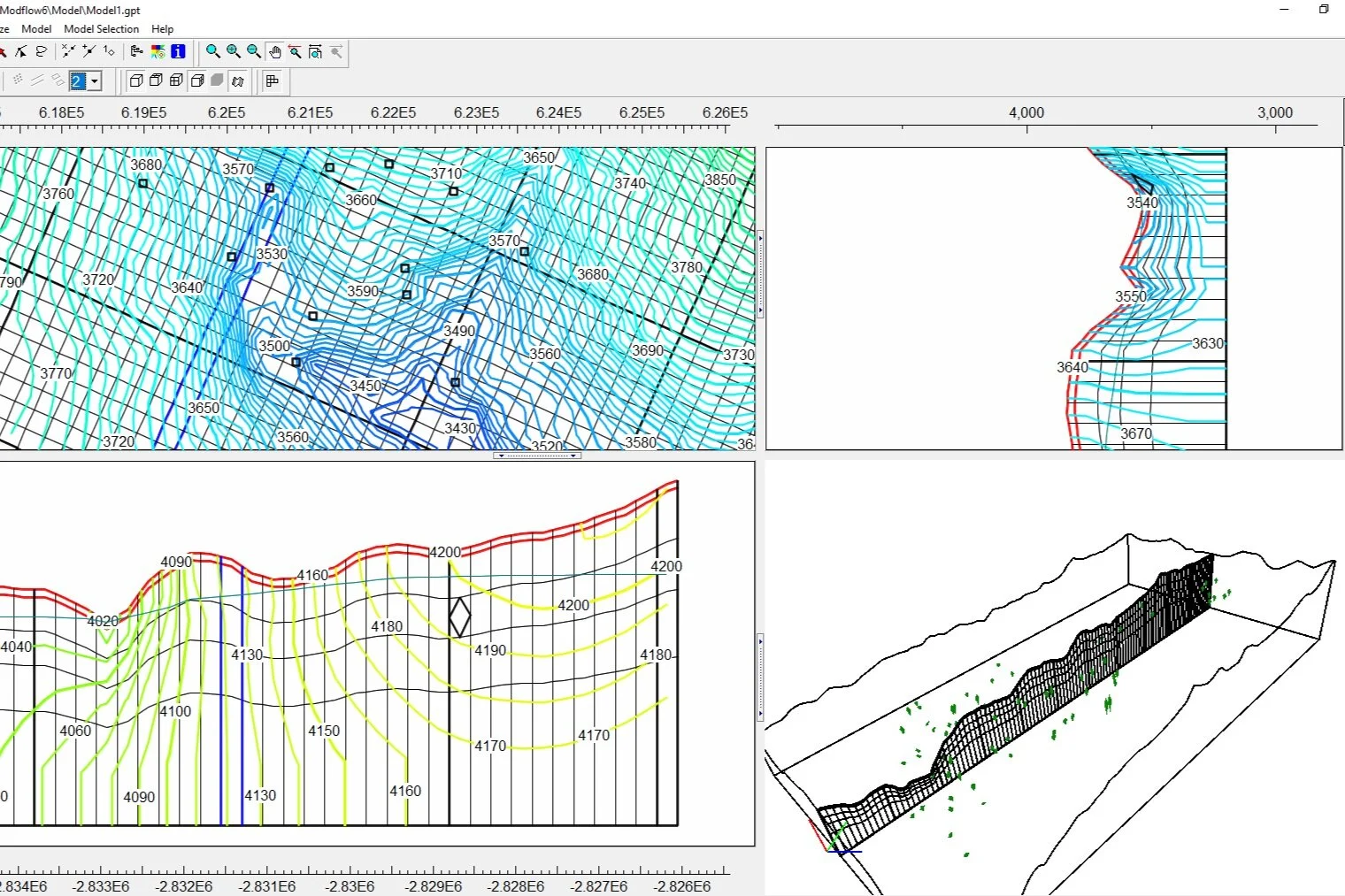Click the grayed dotted grid icon
Screen dimensions: 1345x896
18,80
